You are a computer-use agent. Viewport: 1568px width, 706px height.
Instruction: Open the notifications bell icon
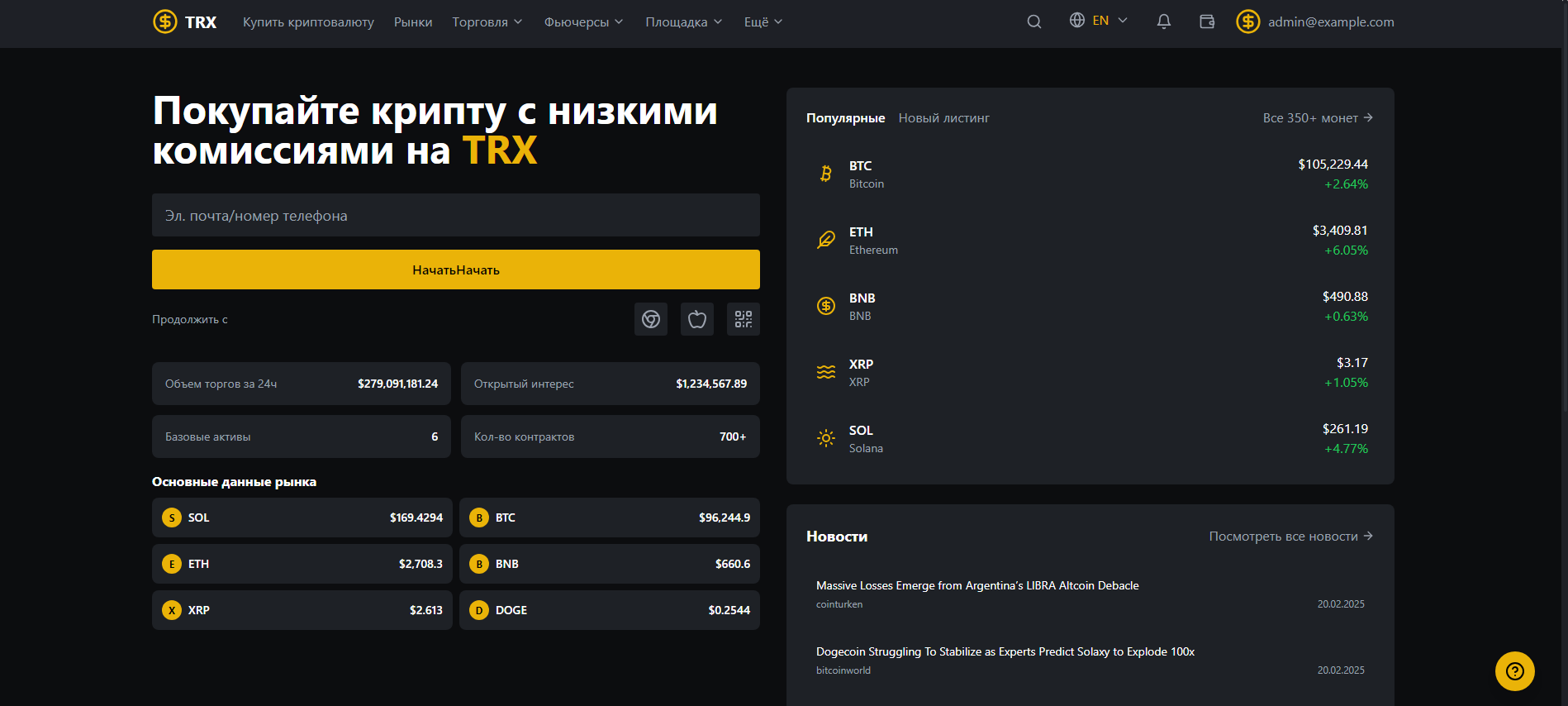(1163, 21)
